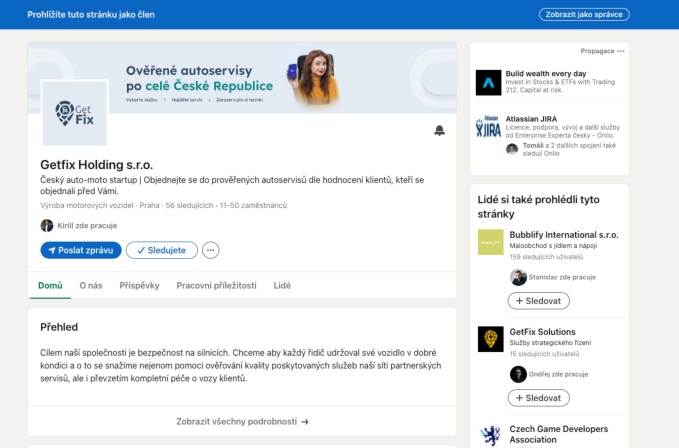Open the Propagace three-dot menu
The image size is (679, 448).
point(621,51)
